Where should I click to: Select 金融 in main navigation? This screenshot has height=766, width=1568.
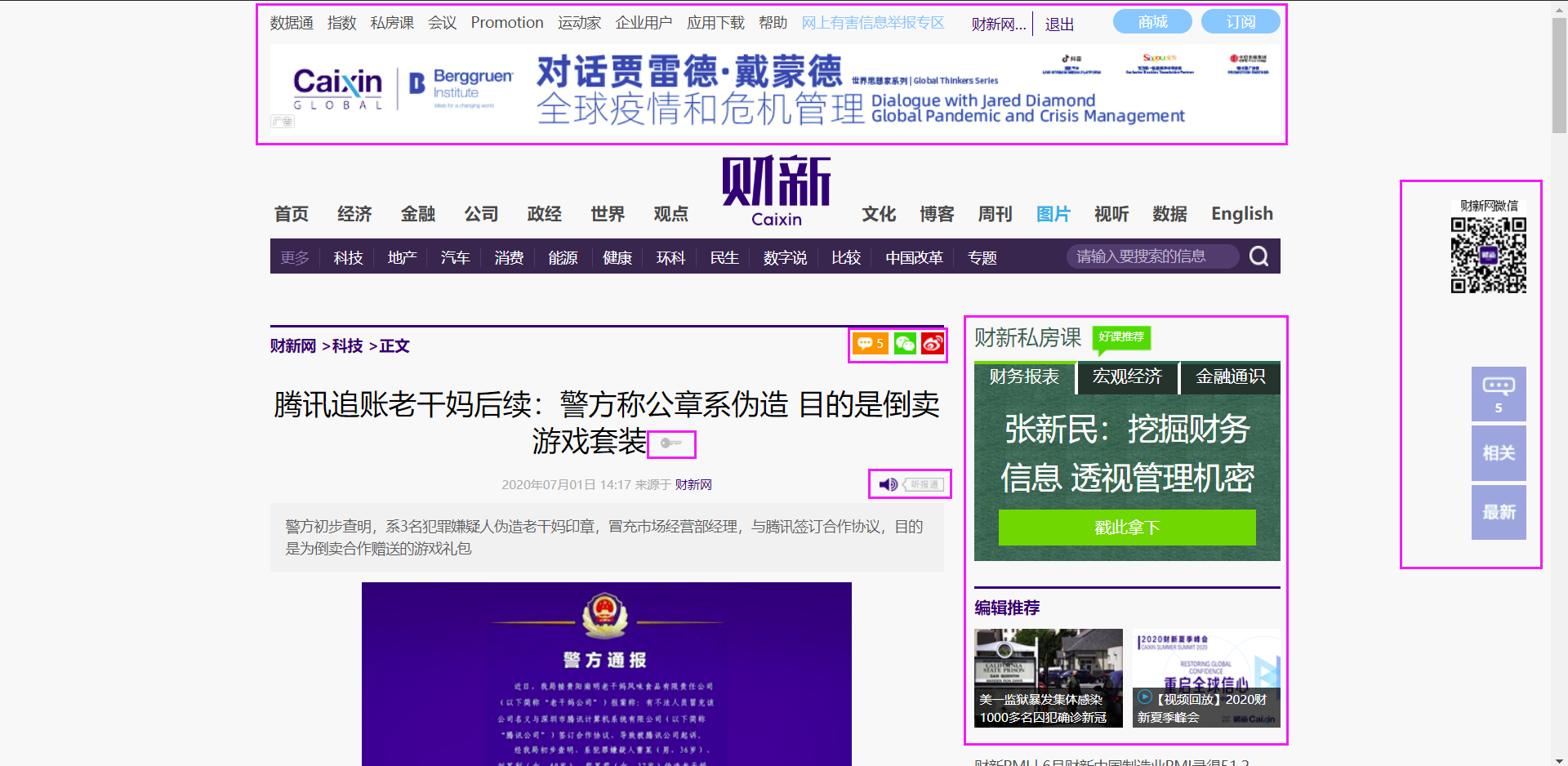tap(418, 214)
